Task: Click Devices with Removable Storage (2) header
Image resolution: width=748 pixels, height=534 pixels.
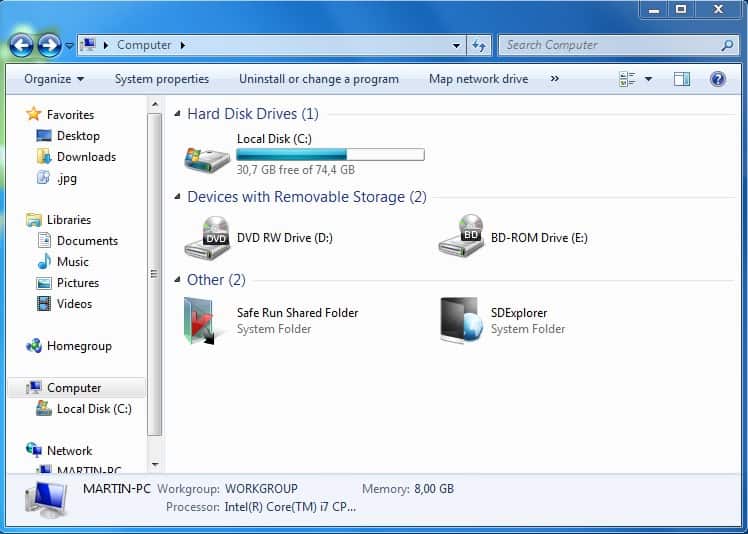Action: coord(307,197)
